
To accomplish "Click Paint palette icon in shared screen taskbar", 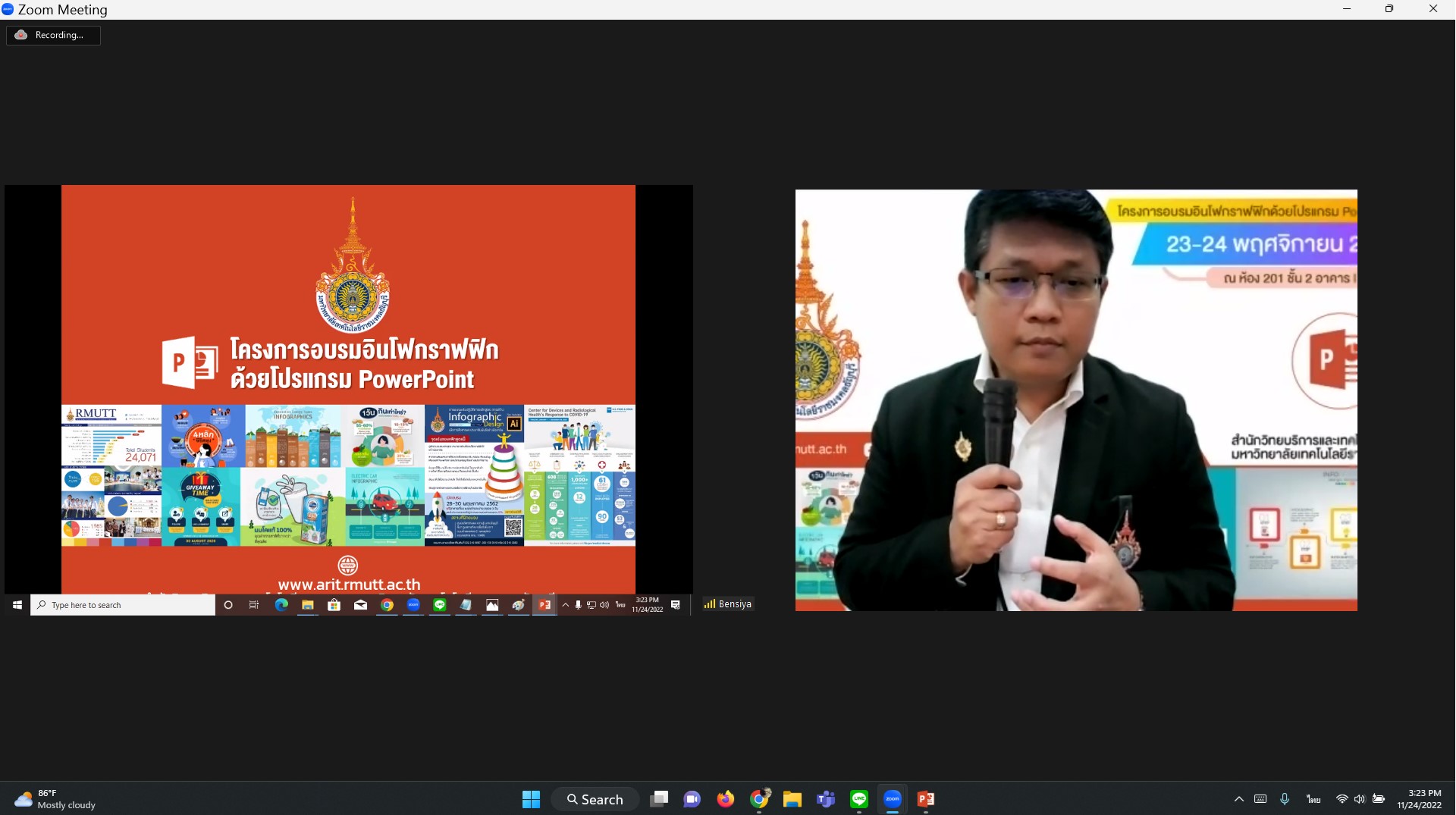I will pyautogui.click(x=519, y=605).
